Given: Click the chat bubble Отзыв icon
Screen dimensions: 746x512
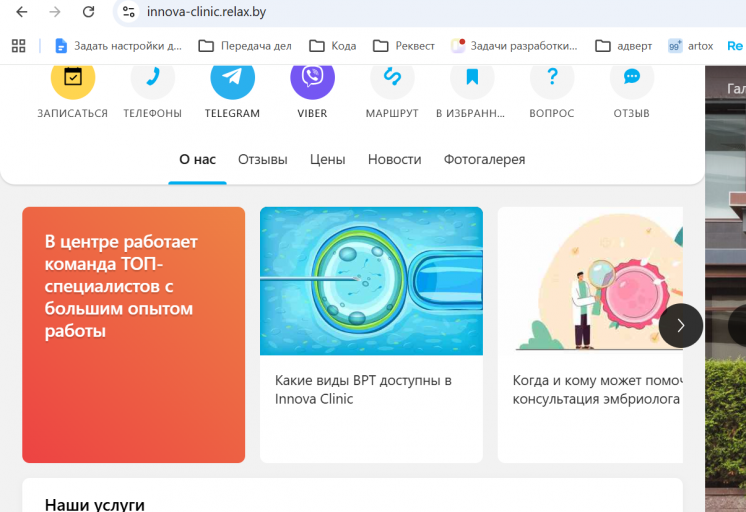Looking at the screenshot, I should (632, 78).
